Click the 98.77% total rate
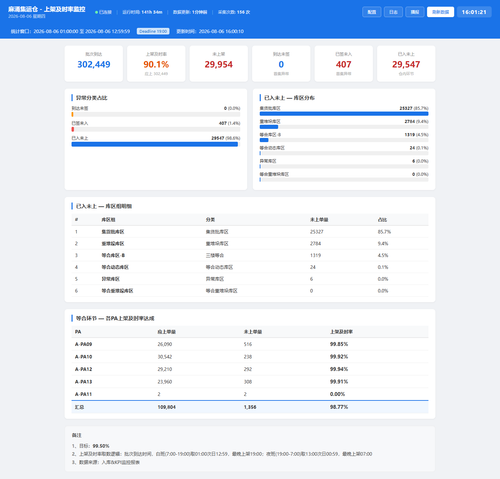The height and width of the screenshot is (479, 500). (339, 407)
